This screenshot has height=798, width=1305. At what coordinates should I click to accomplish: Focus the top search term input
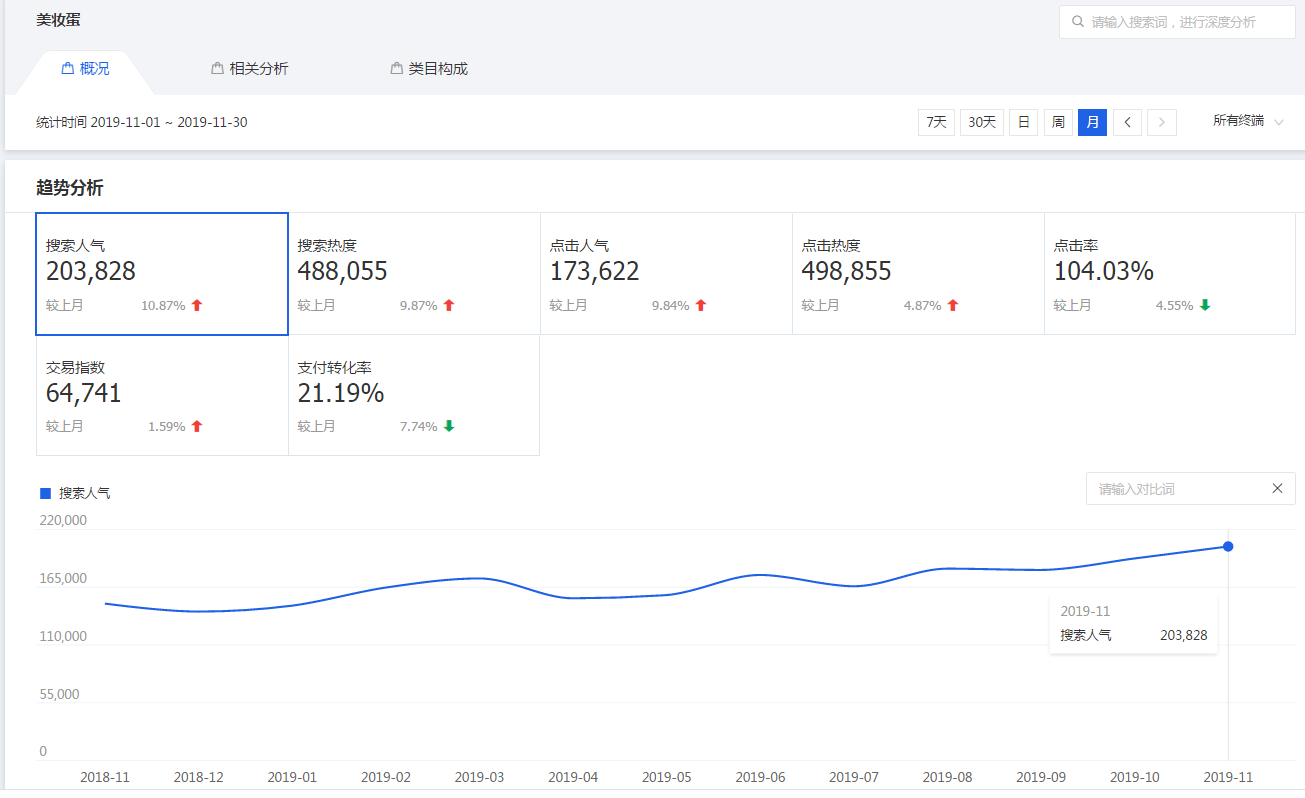click(1177, 21)
